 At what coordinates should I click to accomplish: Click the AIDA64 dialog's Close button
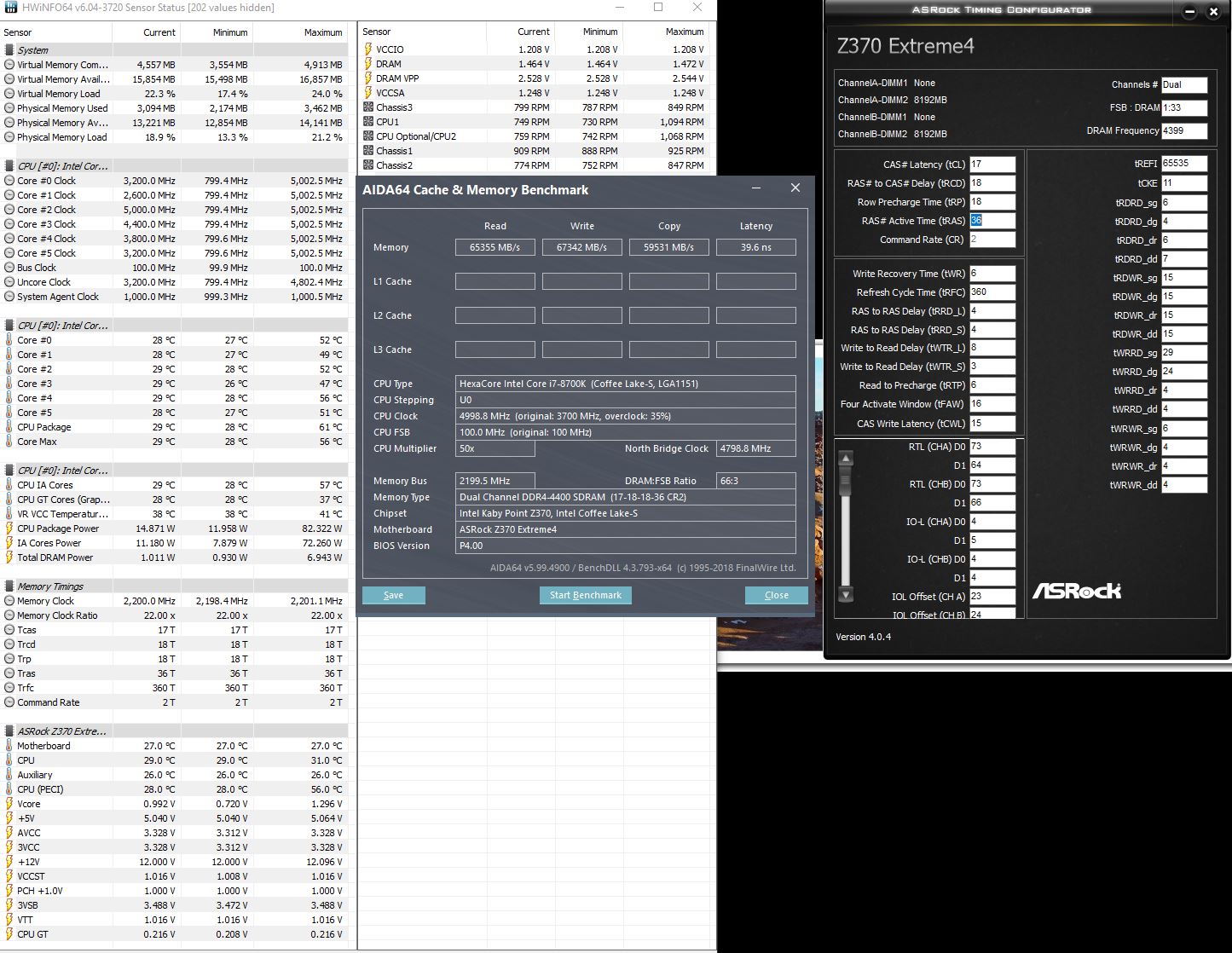(776, 595)
